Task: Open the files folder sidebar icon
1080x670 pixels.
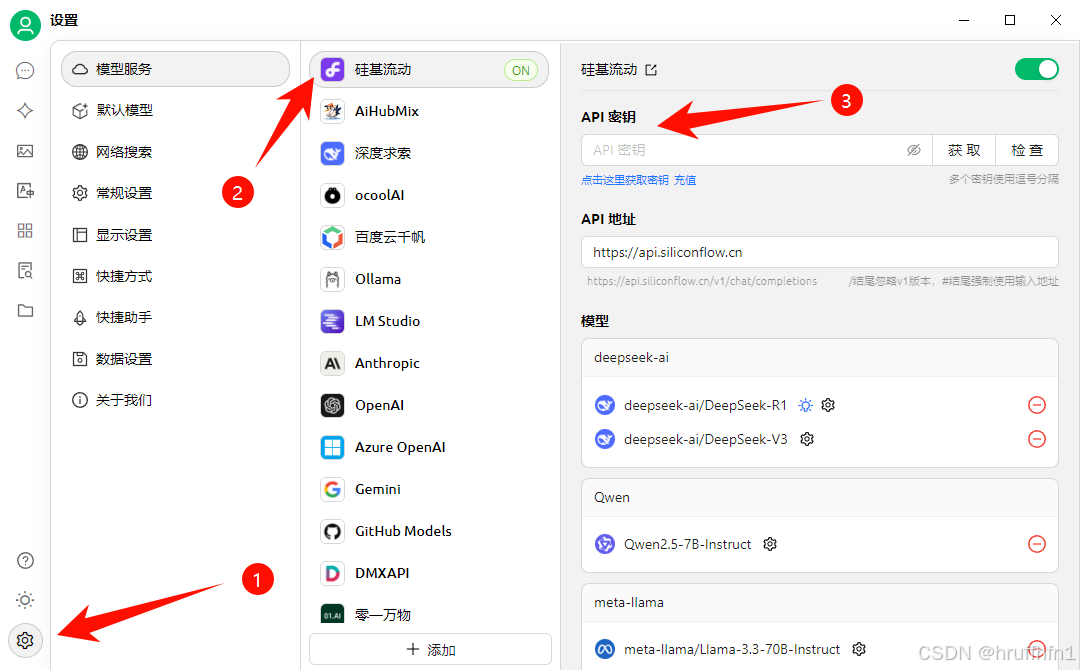Action: click(x=25, y=311)
